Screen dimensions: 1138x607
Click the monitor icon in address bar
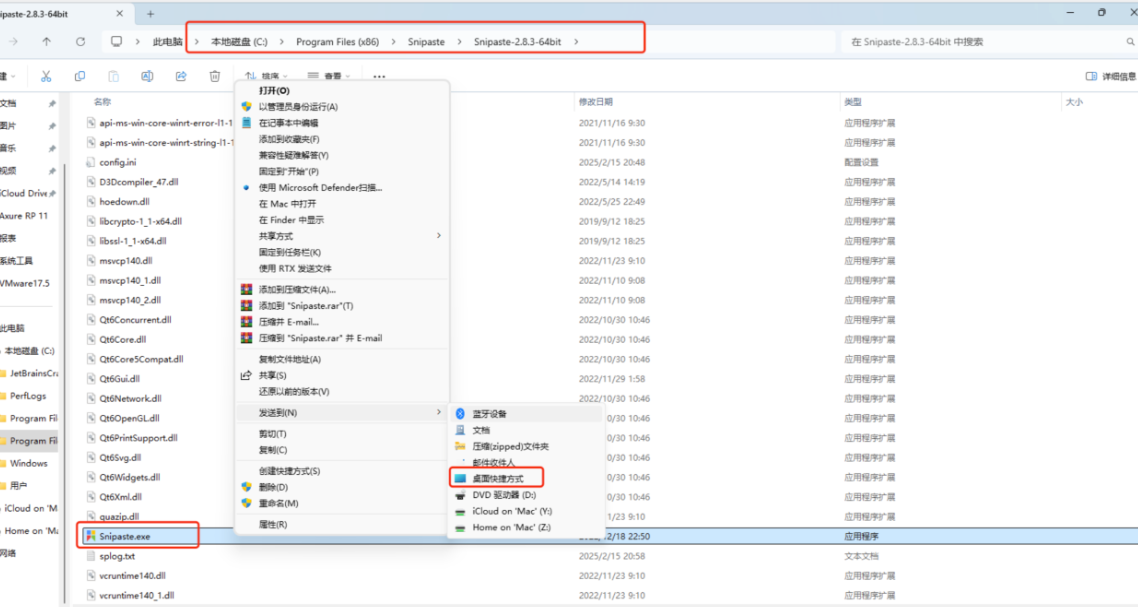[116, 41]
